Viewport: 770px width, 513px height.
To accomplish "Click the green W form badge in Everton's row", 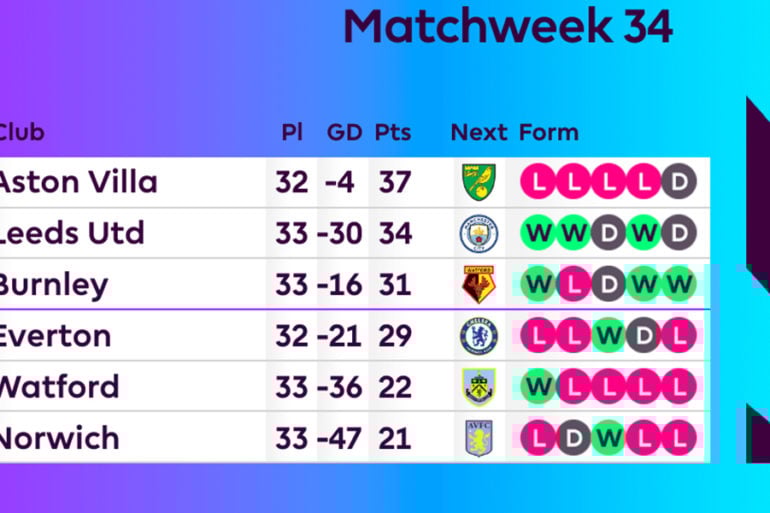I will point(608,336).
